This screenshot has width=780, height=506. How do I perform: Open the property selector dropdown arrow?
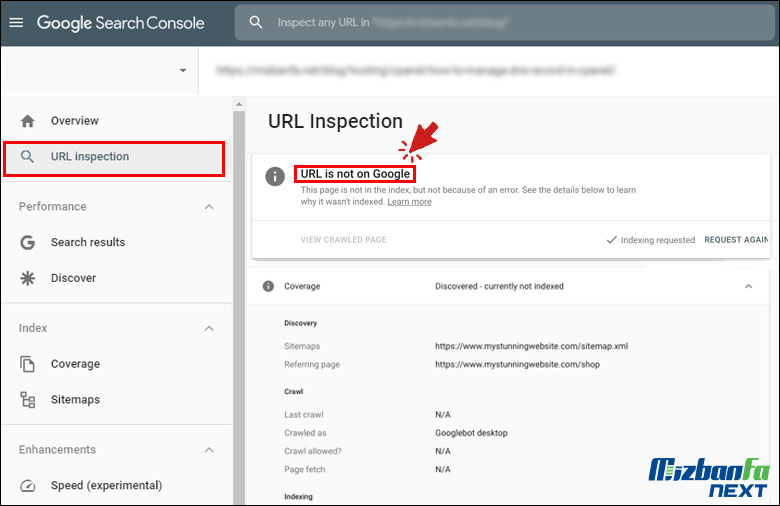pyautogui.click(x=183, y=70)
